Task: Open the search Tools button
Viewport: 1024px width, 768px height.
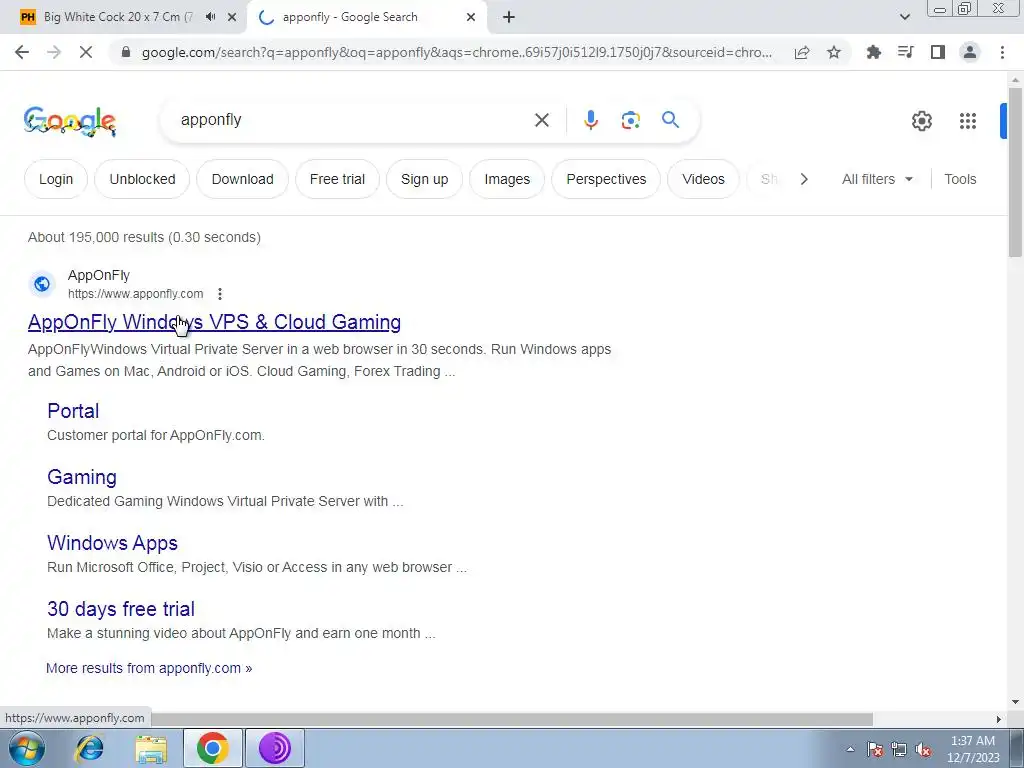Action: (x=960, y=179)
